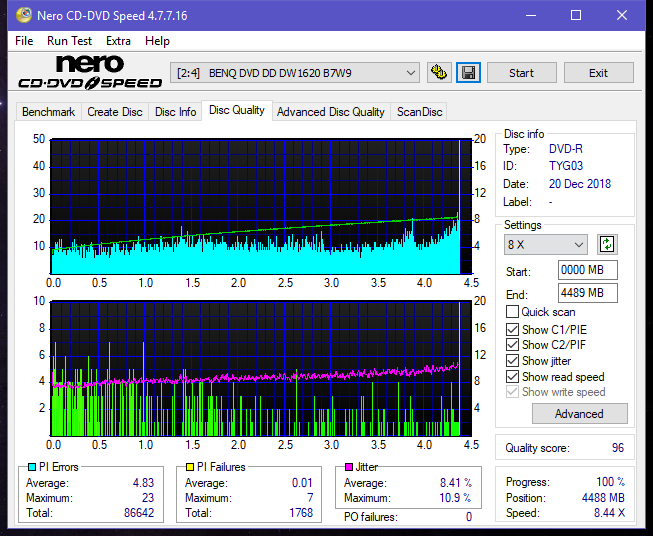Image resolution: width=653 pixels, height=536 pixels.
Task: Select the Disc Quality tab
Action: click(x=237, y=110)
